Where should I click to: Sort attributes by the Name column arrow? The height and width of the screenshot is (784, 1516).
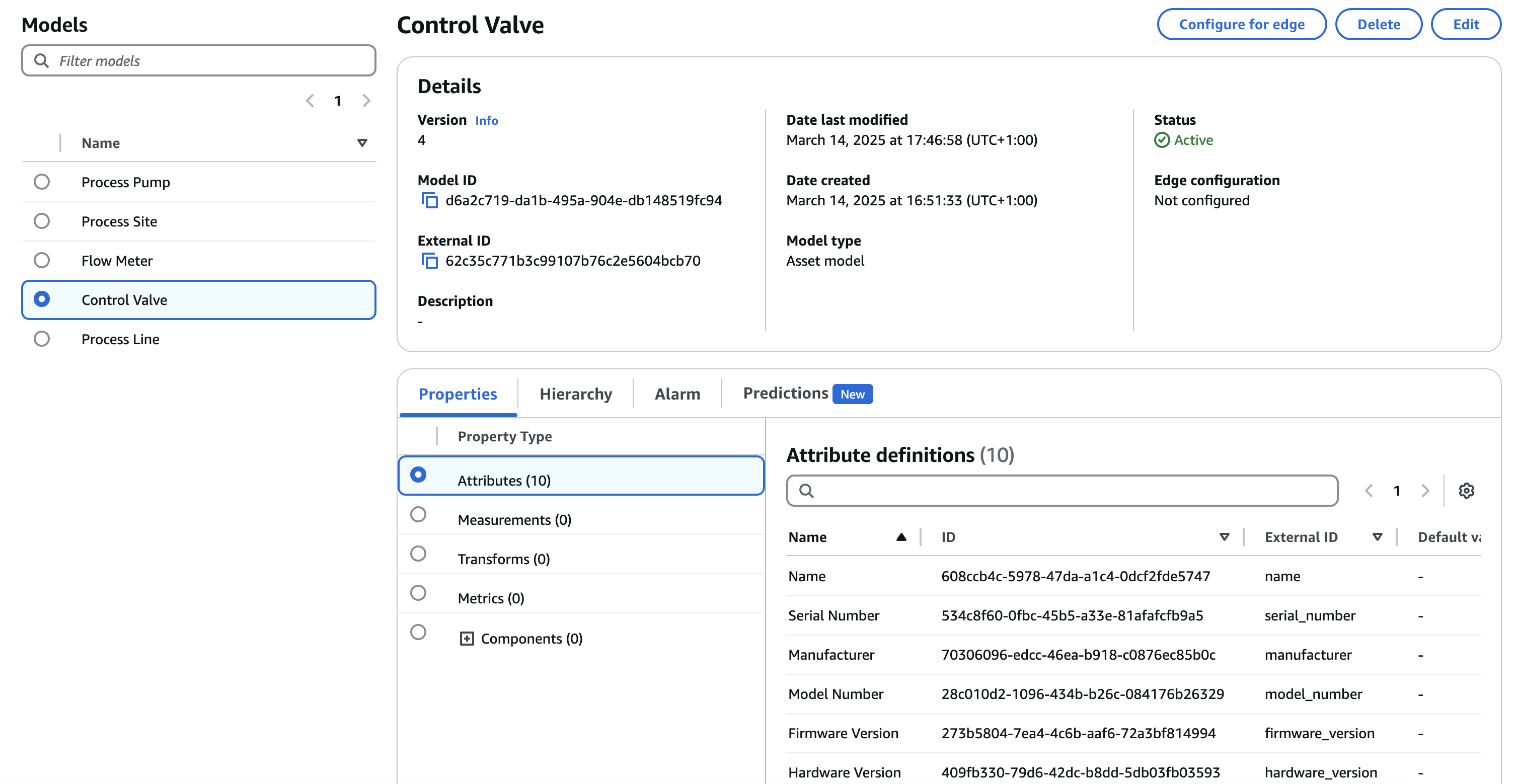pyautogui.click(x=901, y=537)
